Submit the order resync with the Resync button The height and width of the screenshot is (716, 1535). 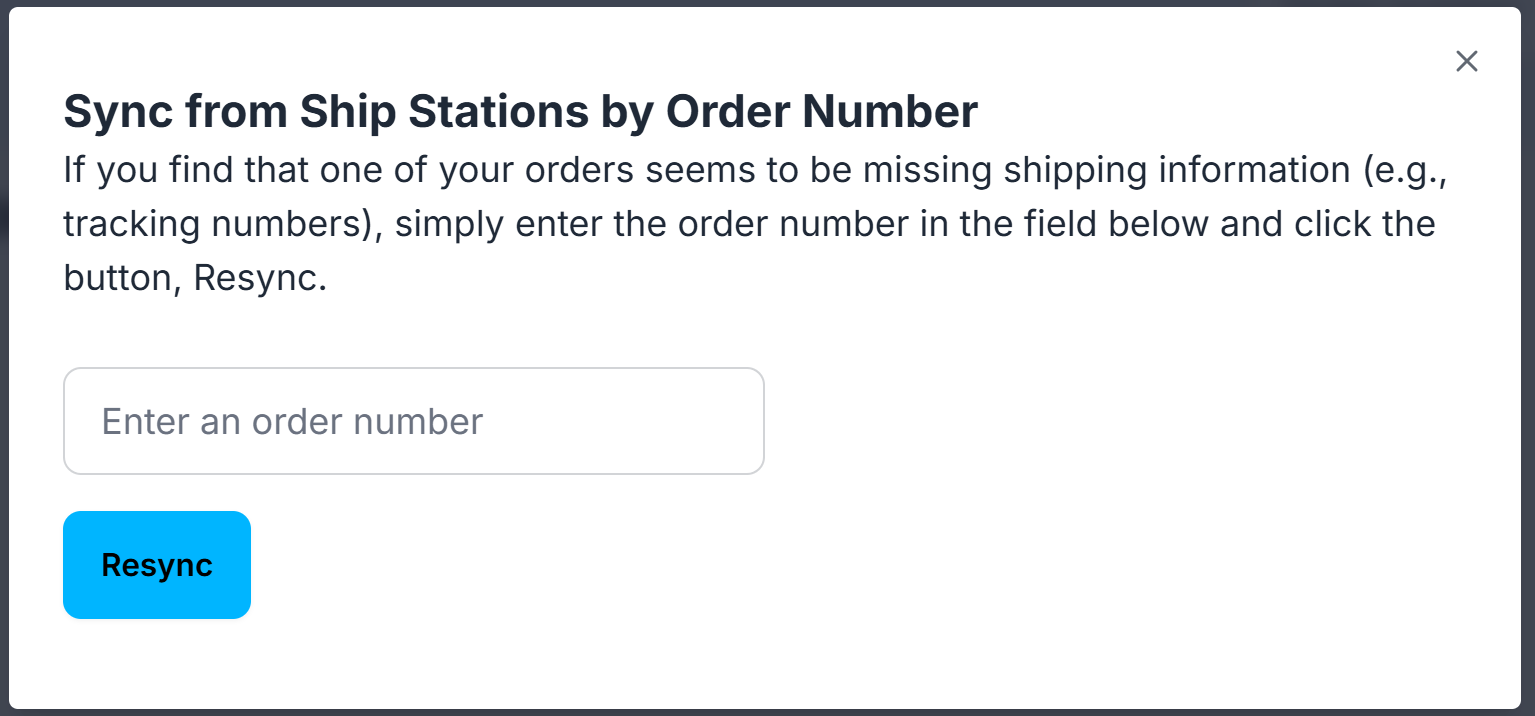(x=157, y=565)
